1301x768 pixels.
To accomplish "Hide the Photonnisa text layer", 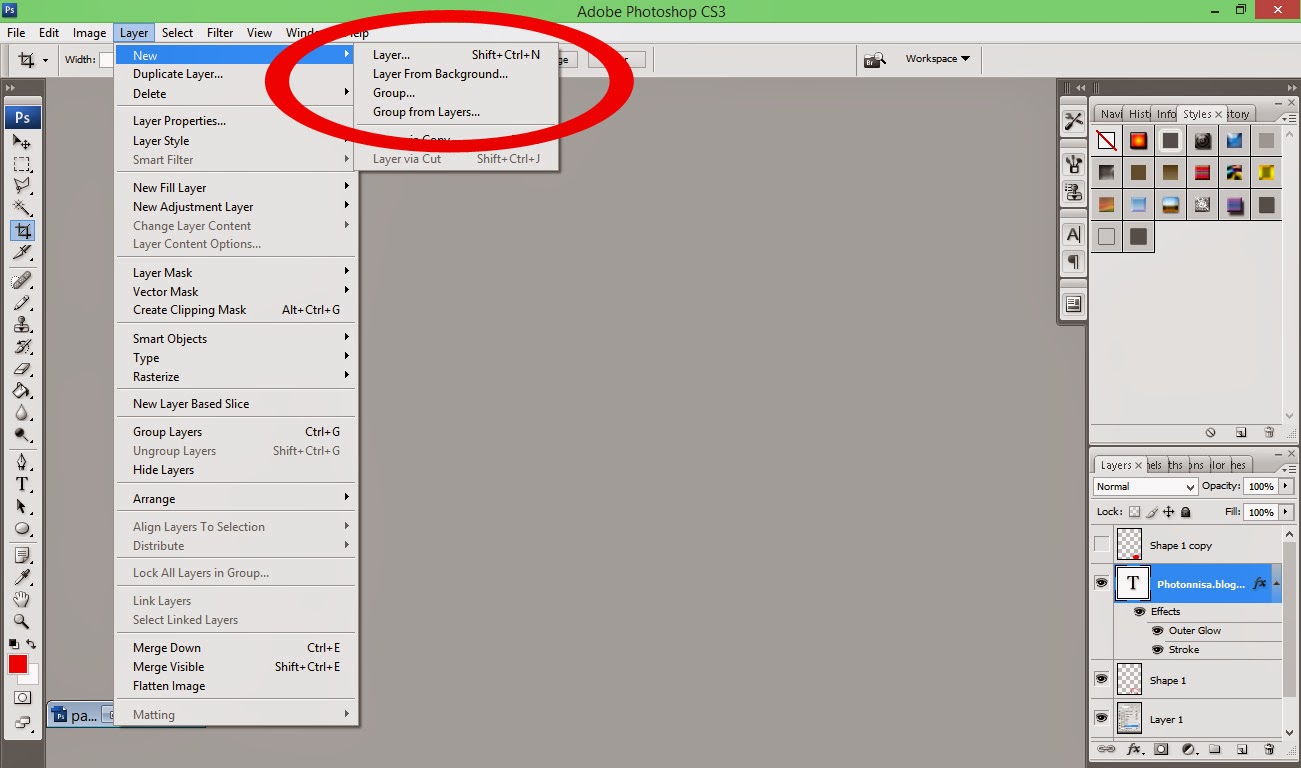I will (x=1101, y=583).
